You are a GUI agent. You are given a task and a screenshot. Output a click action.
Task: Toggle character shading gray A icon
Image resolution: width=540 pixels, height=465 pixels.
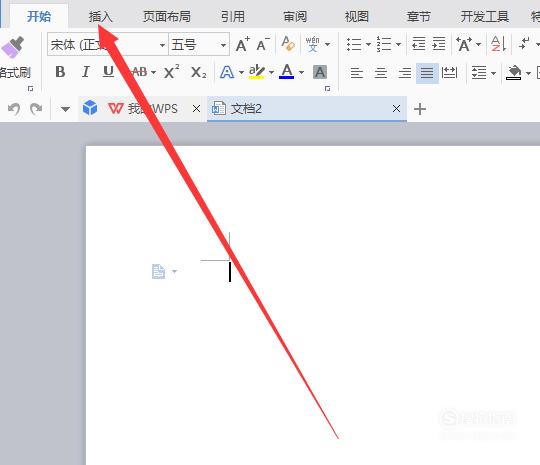click(320, 72)
